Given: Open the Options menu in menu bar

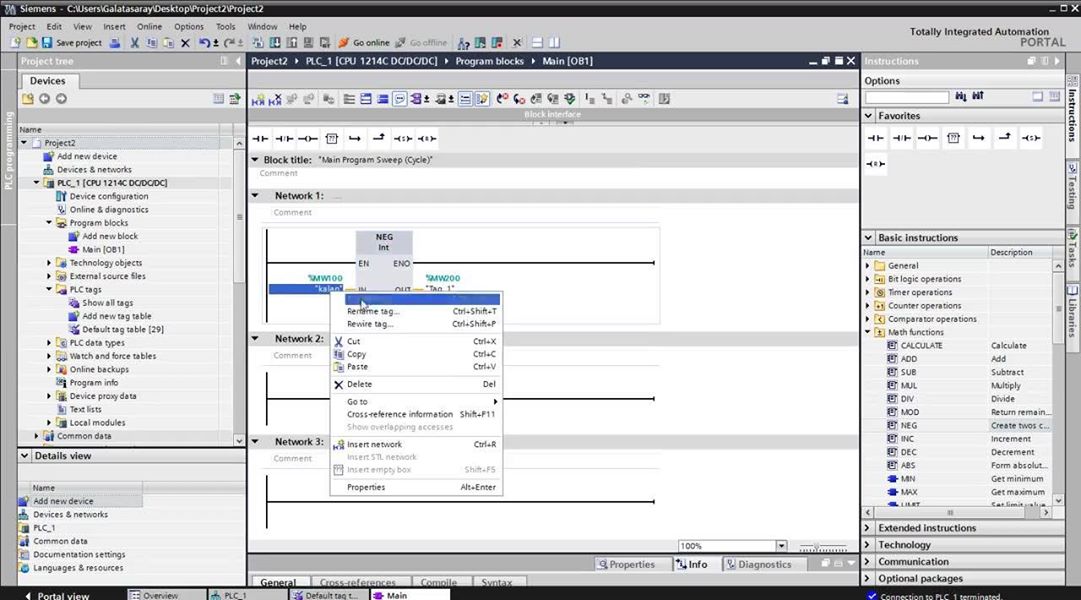Looking at the screenshot, I should click(188, 27).
